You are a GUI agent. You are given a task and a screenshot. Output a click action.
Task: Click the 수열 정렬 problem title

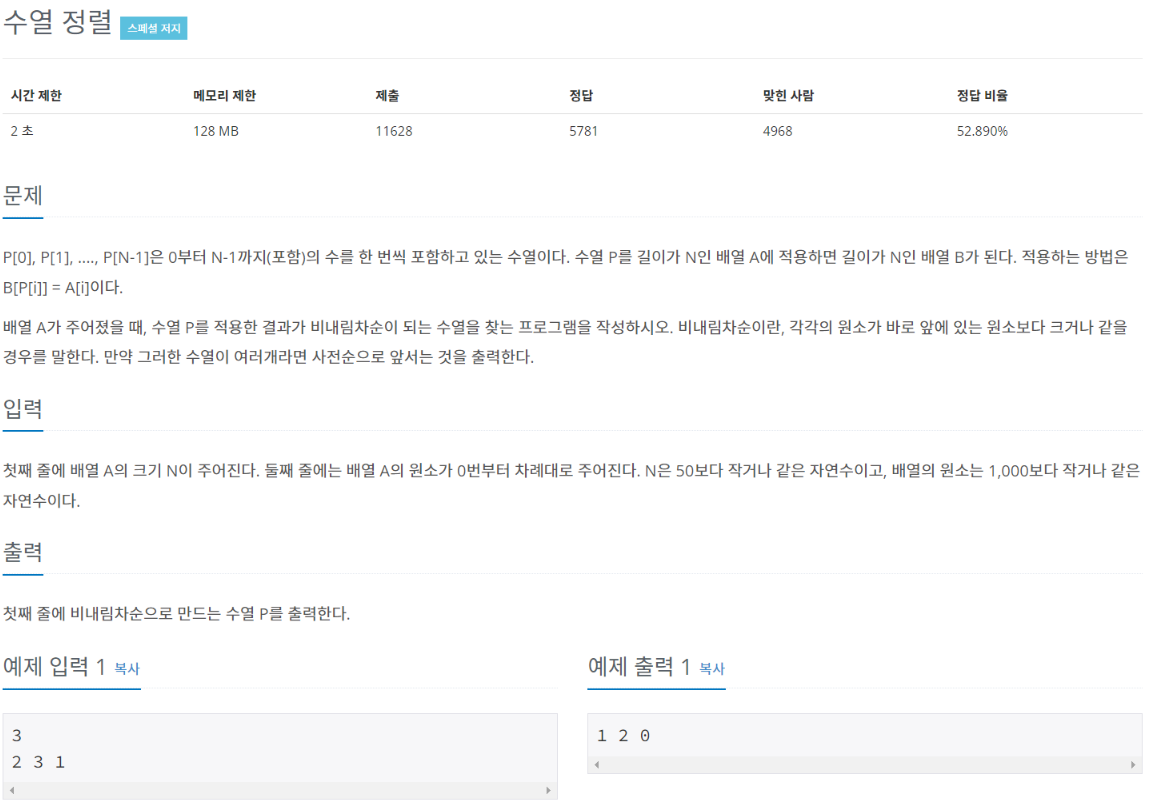[x=57, y=22]
